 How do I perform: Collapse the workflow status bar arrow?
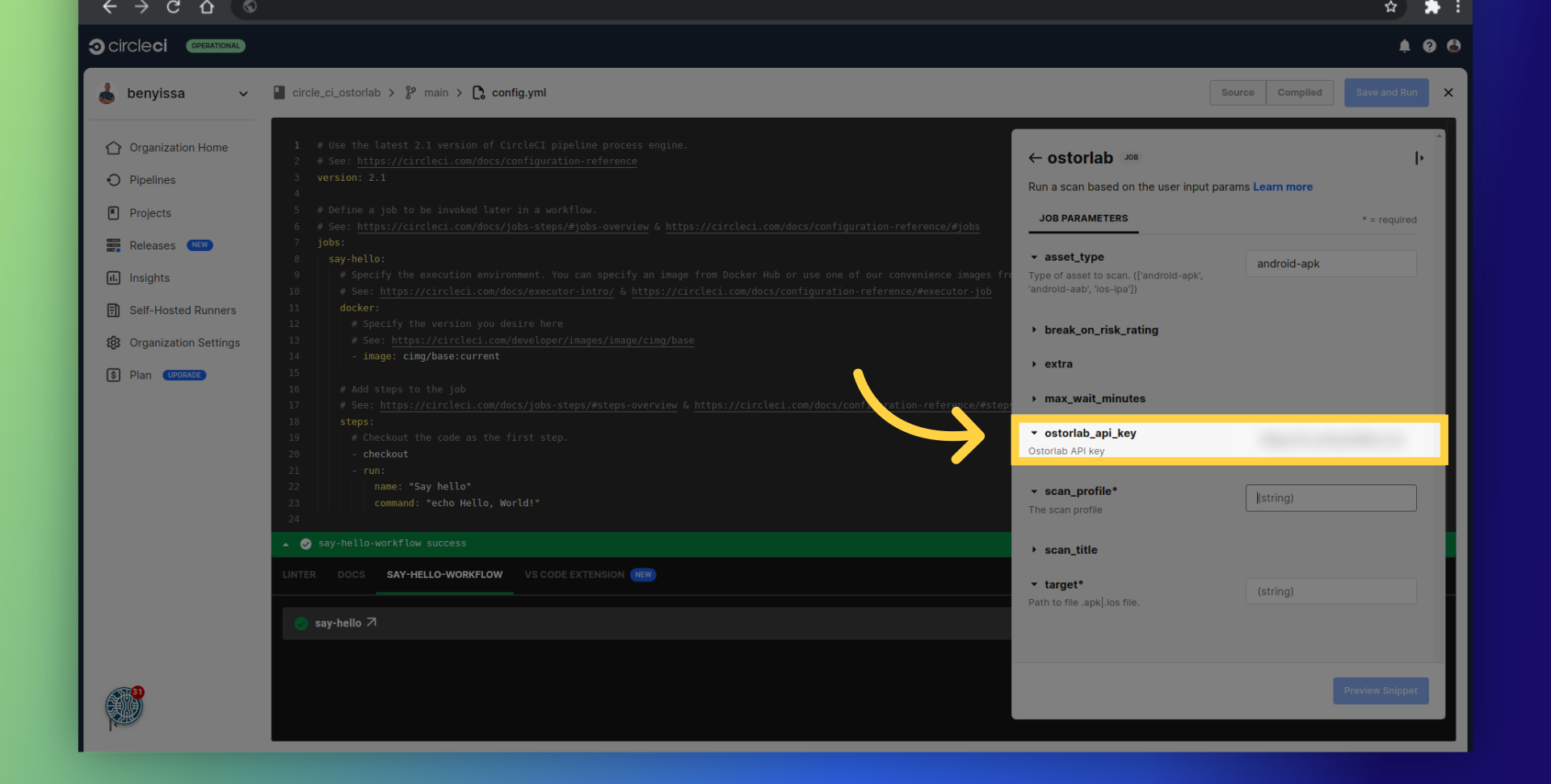[x=286, y=544]
